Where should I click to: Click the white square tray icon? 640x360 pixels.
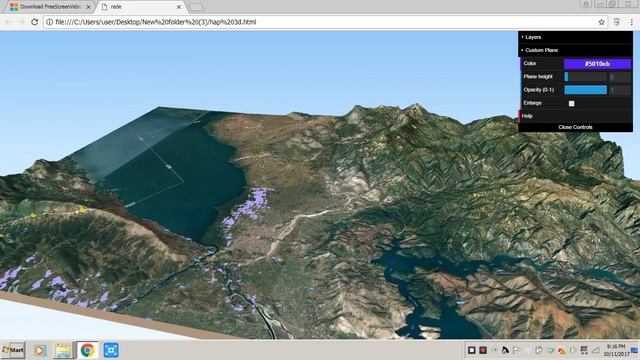pos(471,350)
